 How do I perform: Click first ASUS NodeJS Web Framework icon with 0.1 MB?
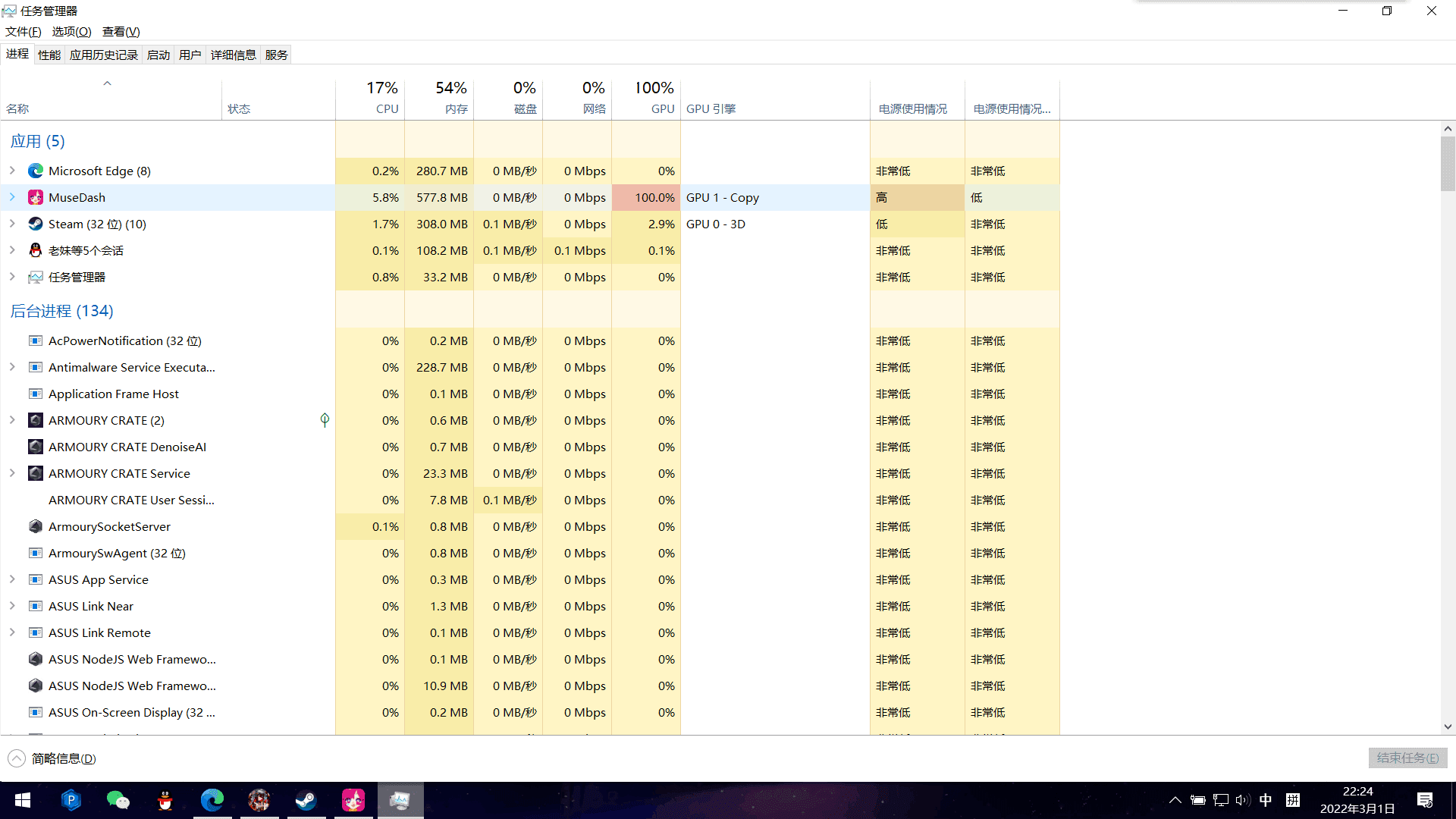[x=36, y=659]
